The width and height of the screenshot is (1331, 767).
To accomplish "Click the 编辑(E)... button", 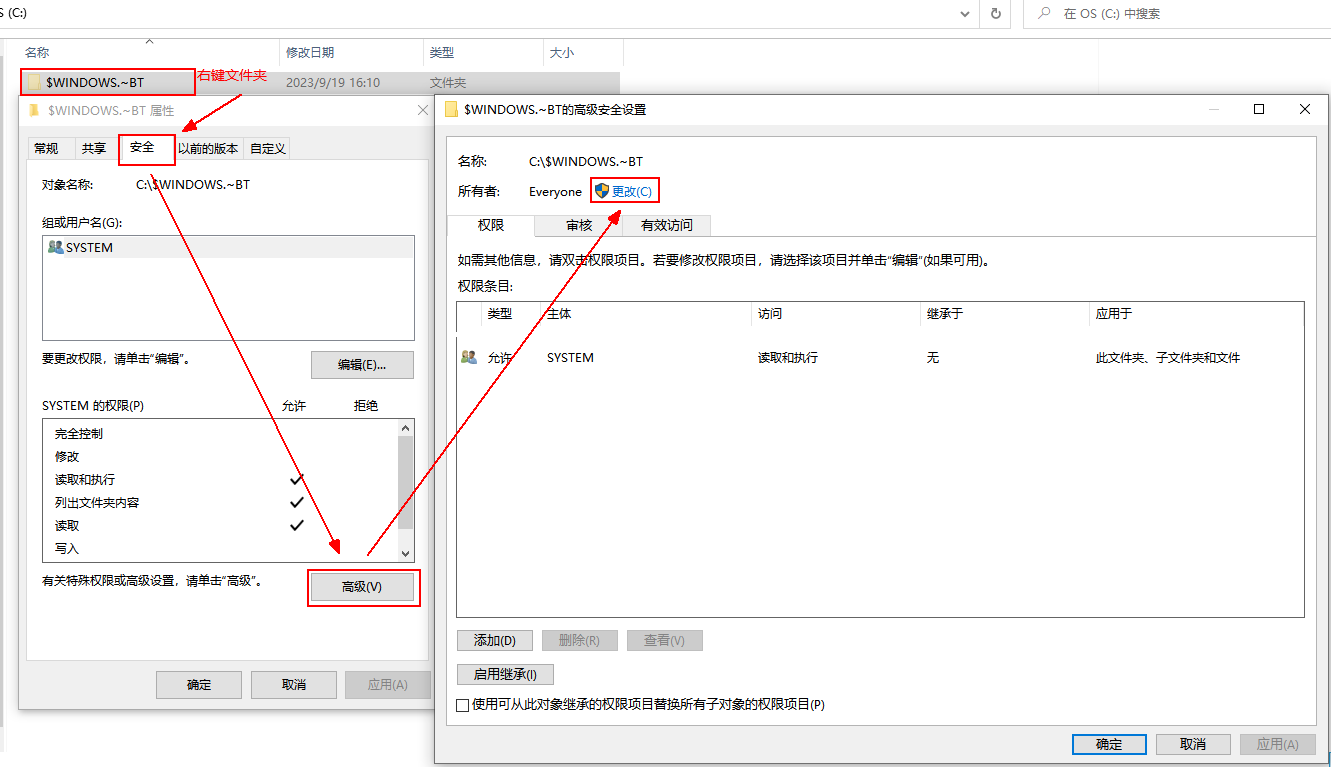I will point(362,365).
